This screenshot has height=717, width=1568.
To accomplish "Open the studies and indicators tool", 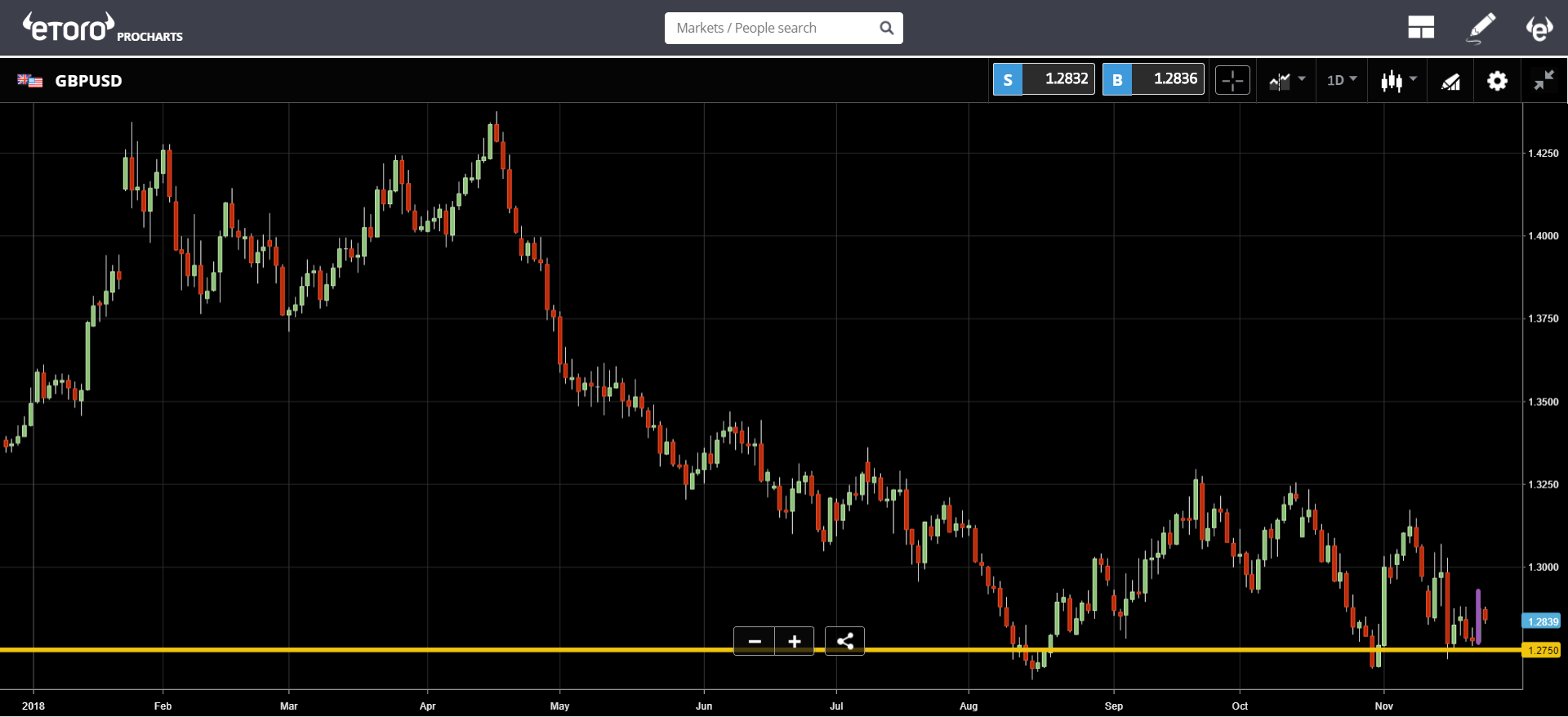I will [1450, 81].
